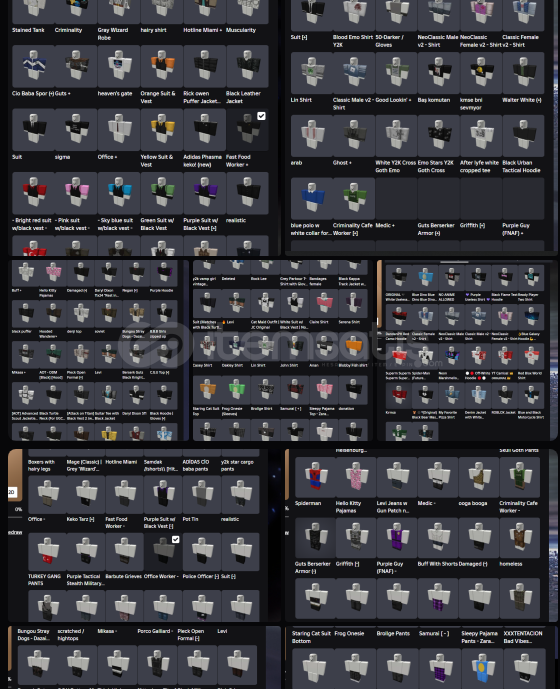This screenshot has height=689, width=560.
Task: Choose the Purple Suit w/ Black Vest shirt
Action: click(204, 193)
